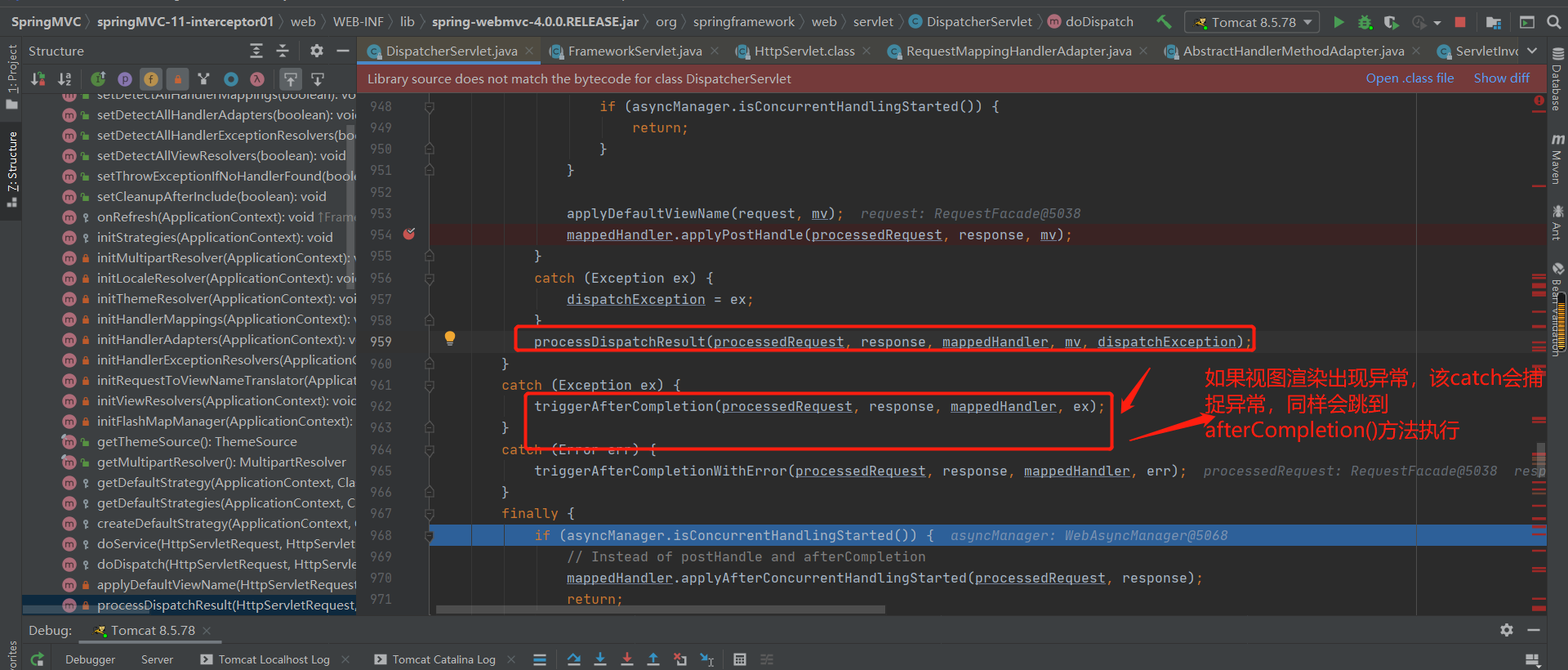Collapse the catch Error fold at line 964
Image resolution: width=1568 pixels, height=670 pixels.
coord(430,449)
